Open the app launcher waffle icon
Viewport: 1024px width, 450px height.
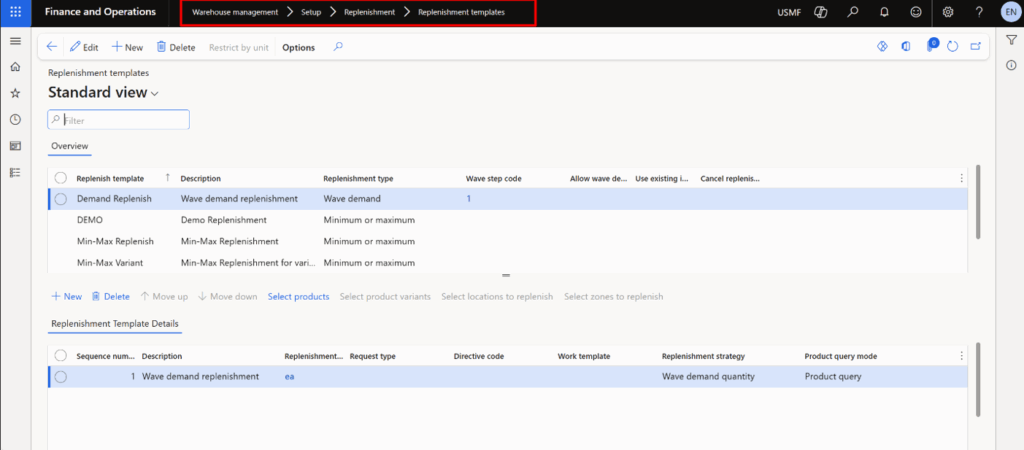[x=15, y=12]
